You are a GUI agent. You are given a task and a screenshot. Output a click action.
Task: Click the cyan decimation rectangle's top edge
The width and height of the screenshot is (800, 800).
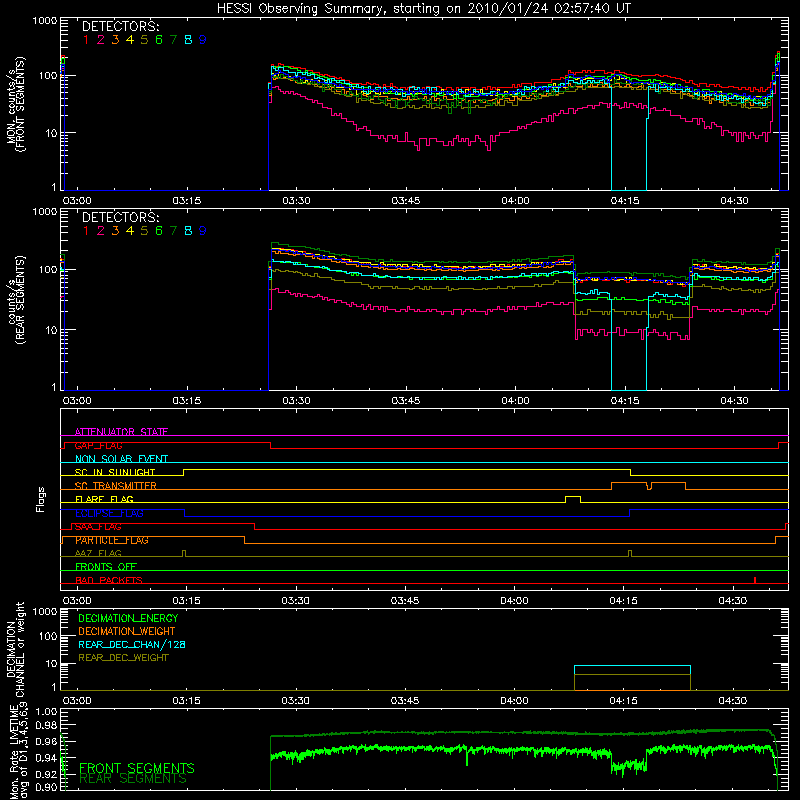click(632, 666)
